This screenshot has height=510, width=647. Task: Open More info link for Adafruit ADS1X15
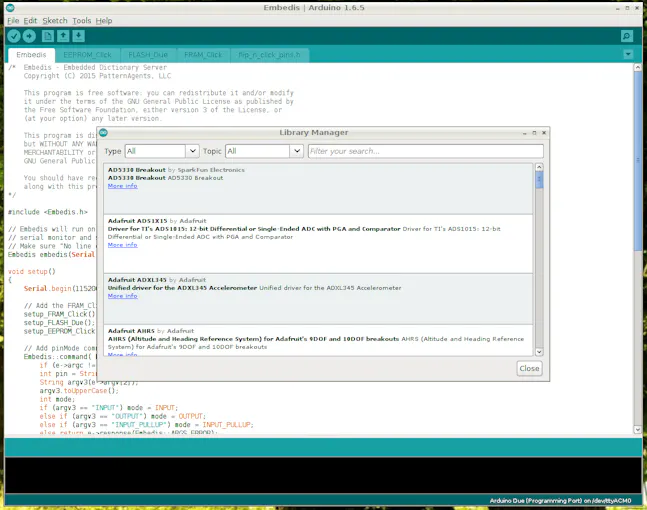(123, 245)
